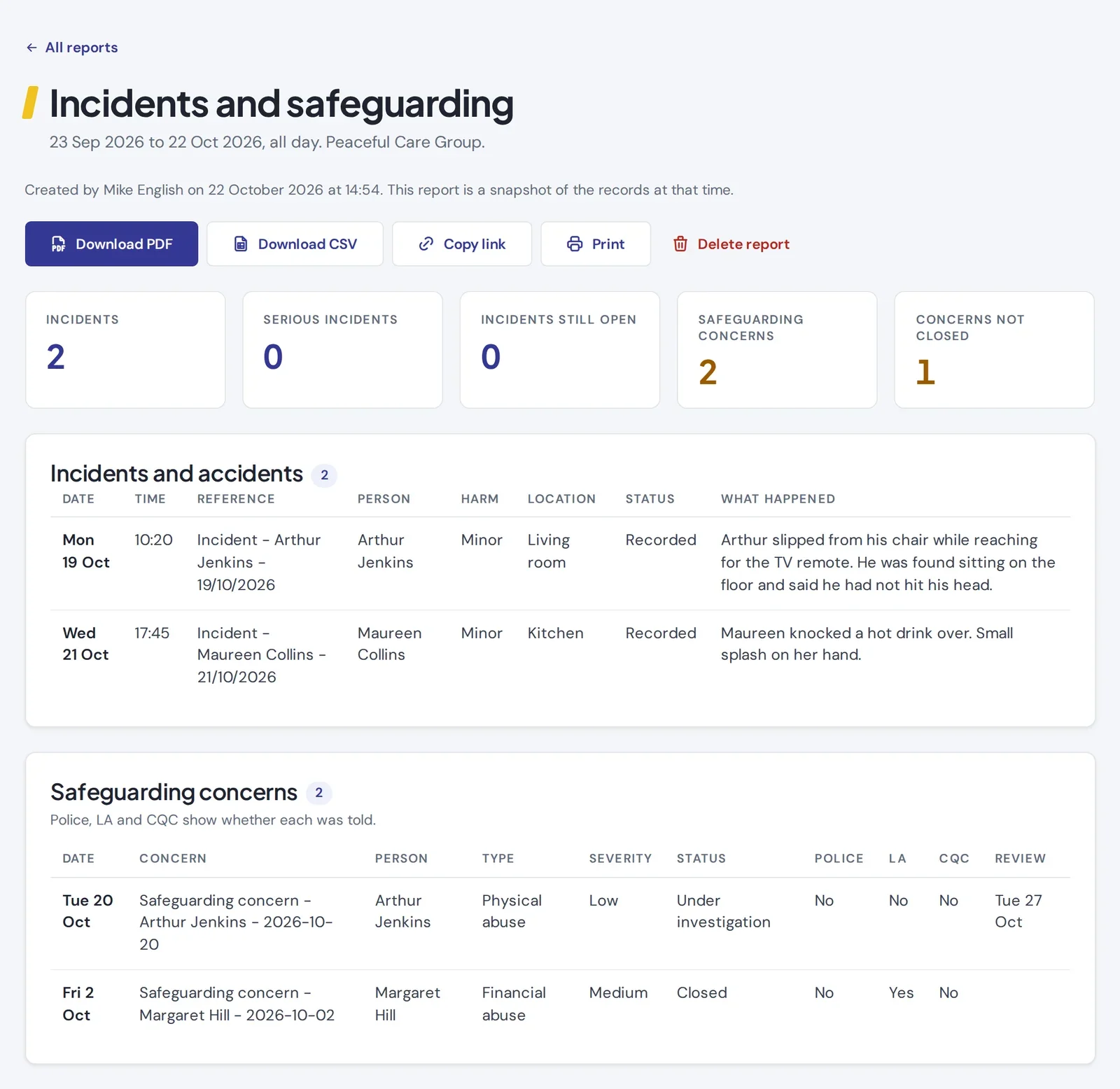This screenshot has height=1089, width=1120.
Task: Copy link to this report
Action: click(462, 244)
